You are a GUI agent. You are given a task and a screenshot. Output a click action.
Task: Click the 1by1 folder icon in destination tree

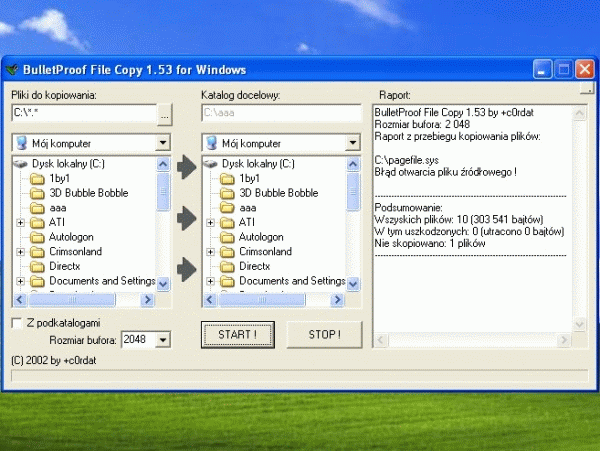point(227,179)
